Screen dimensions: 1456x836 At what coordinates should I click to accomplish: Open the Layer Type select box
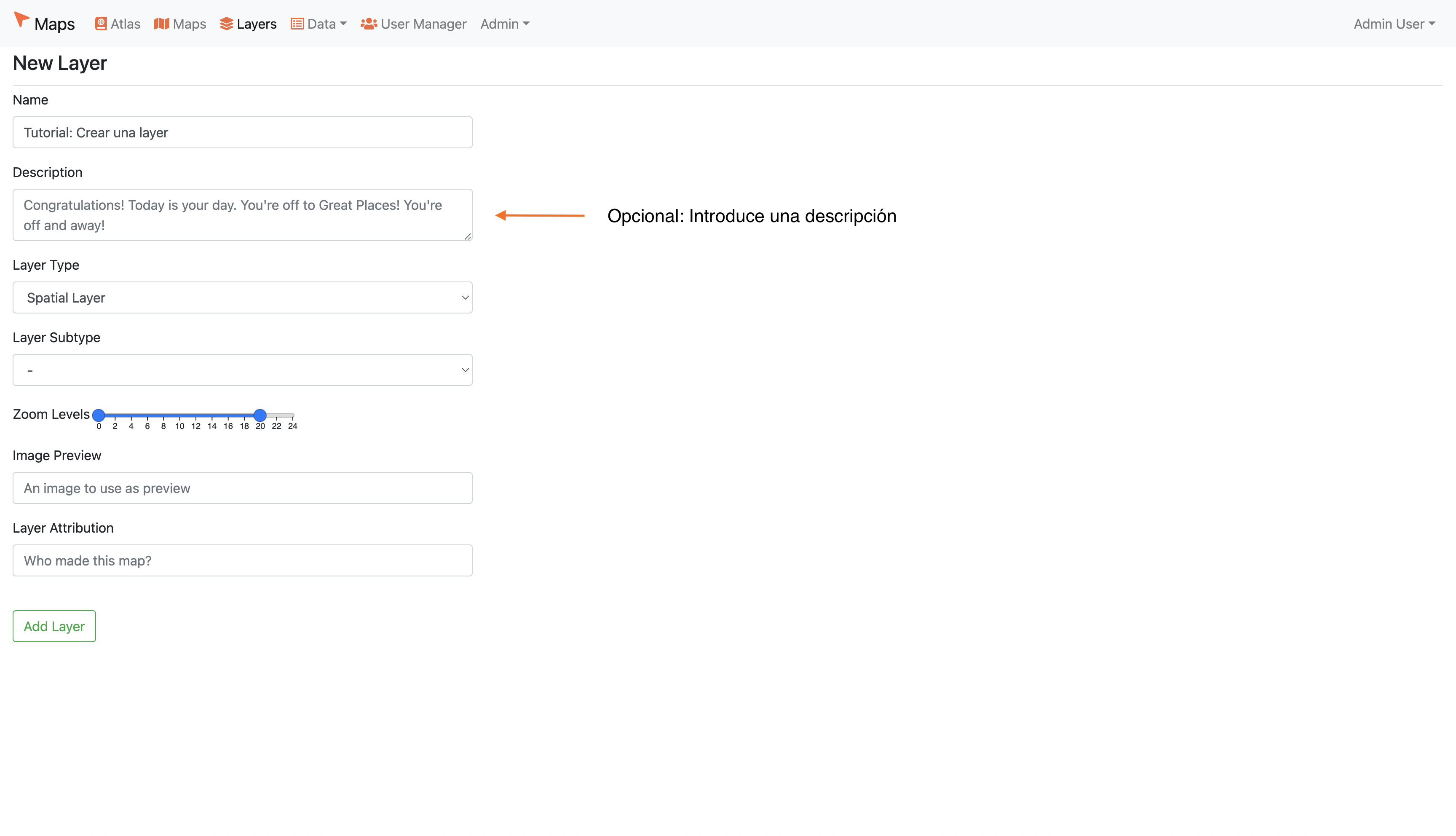coord(242,297)
